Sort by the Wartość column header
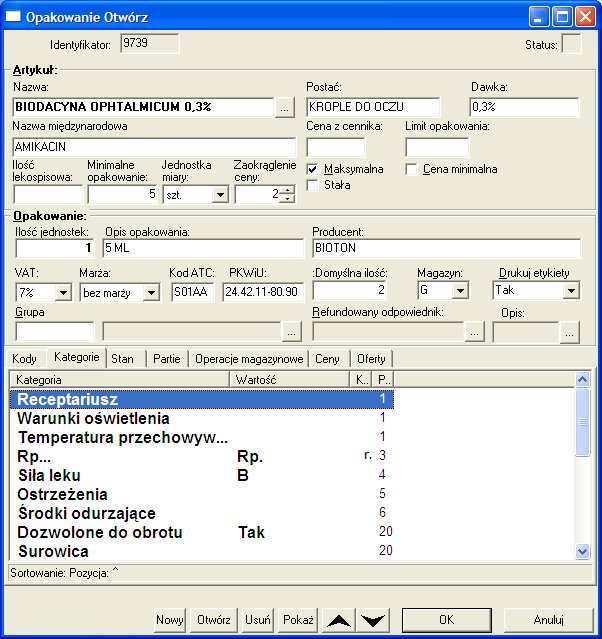This screenshot has width=602, height=639. click(x=289, y=380)
